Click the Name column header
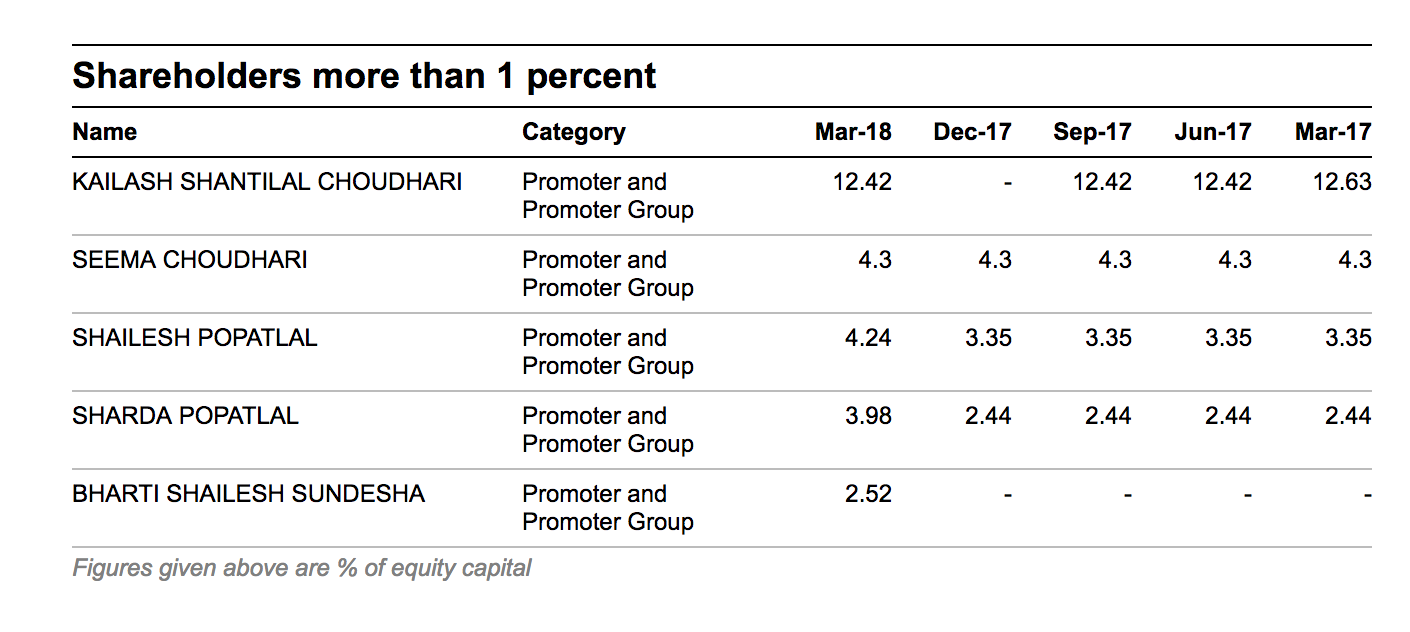The height and width of the screenshot is (632, 1410). (x=105, y=132)
